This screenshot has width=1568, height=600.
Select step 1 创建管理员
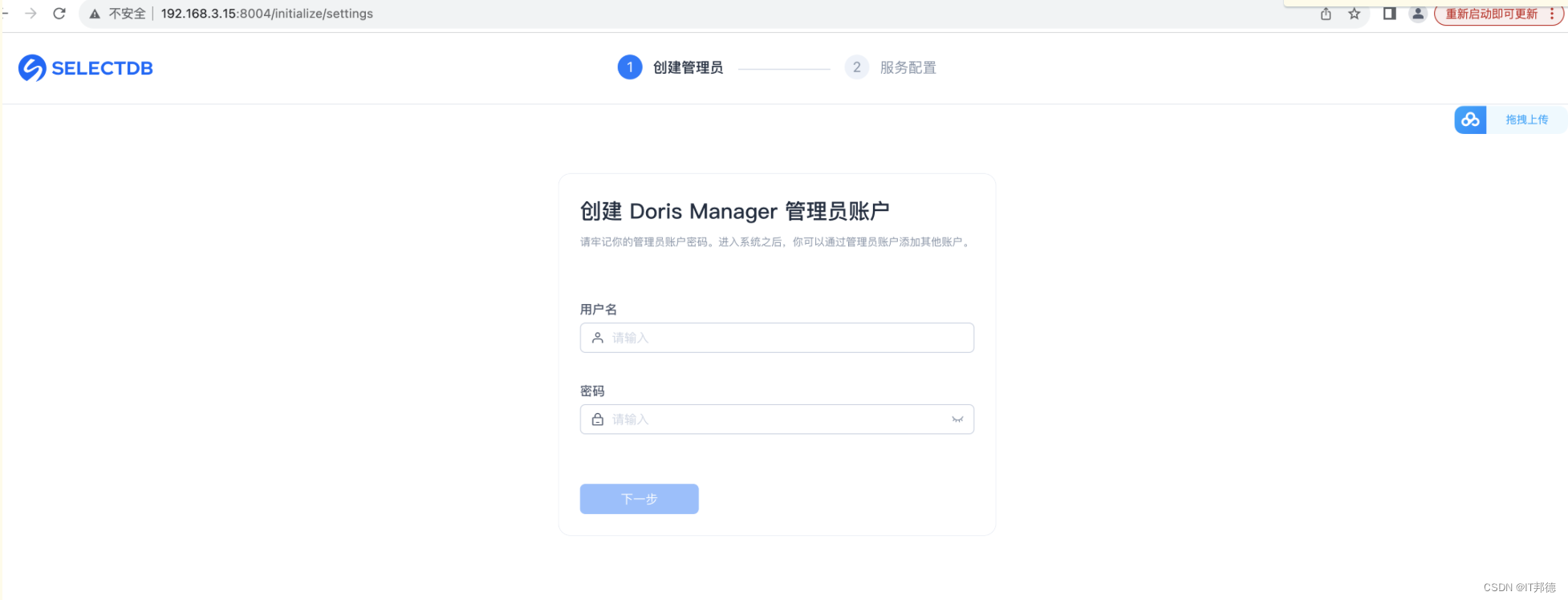[671, 67]
